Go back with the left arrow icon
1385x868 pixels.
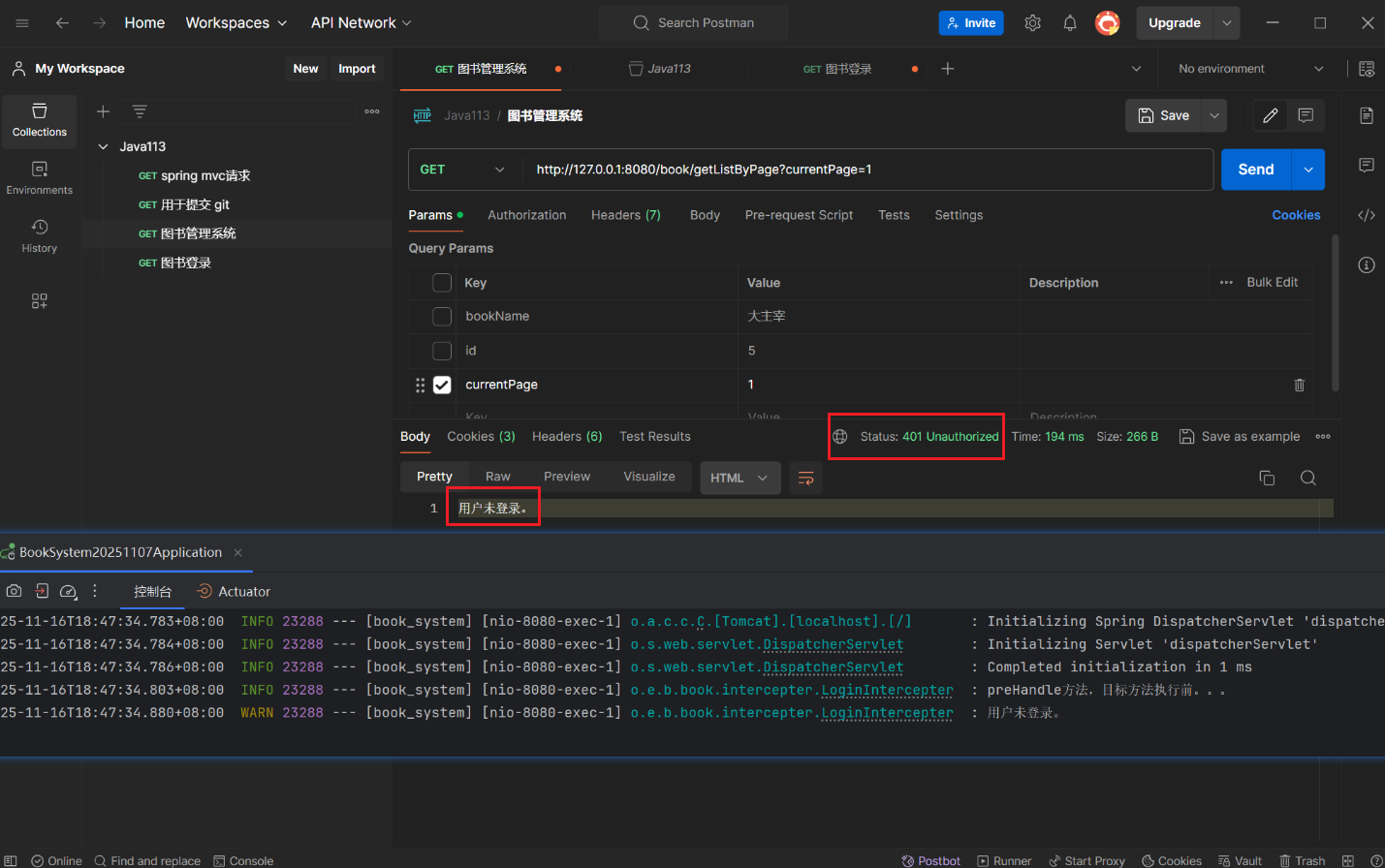[62, 23]
